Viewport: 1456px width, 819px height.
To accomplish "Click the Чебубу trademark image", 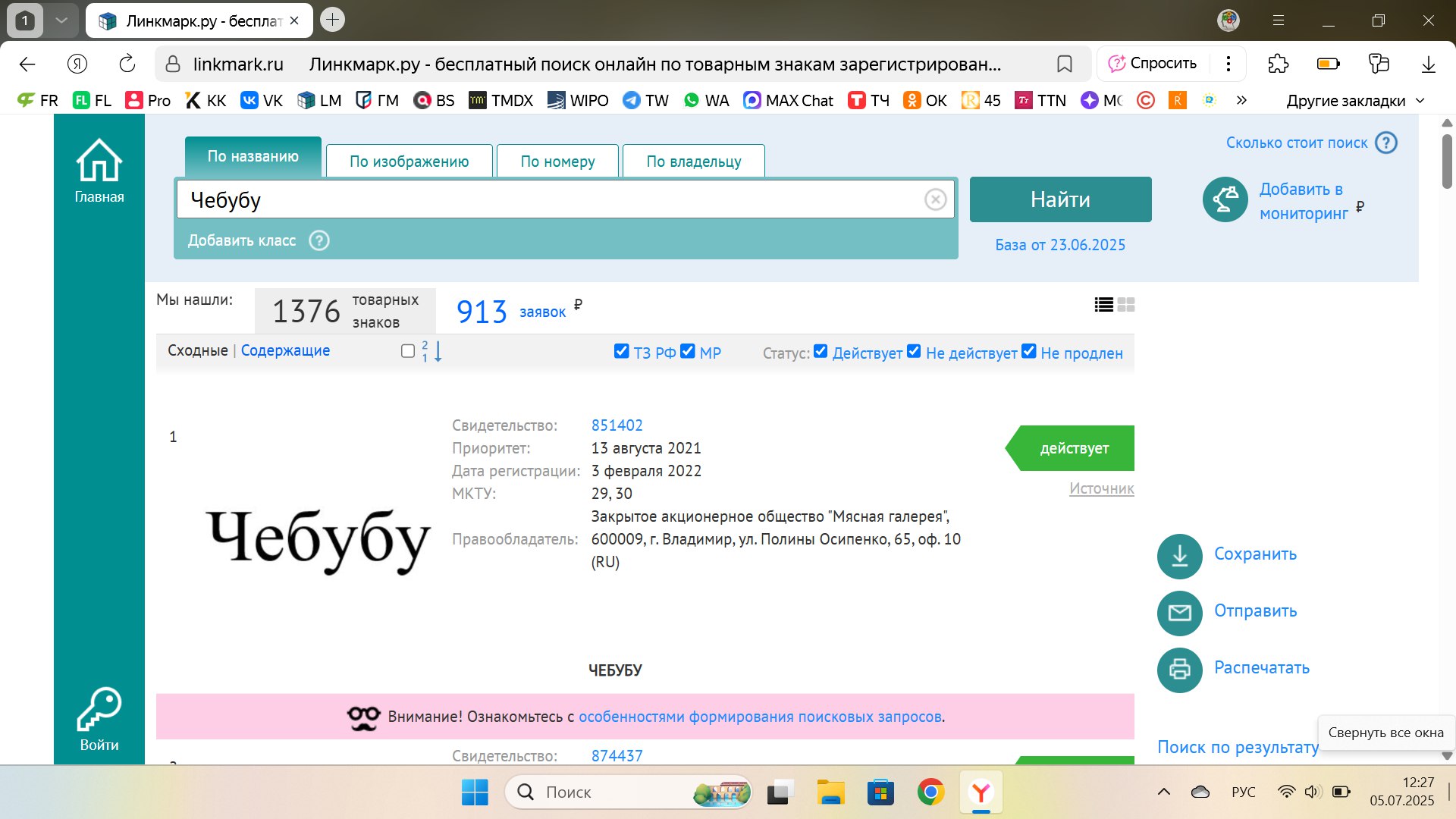I will pyautogui.click(x=318, y=540).
